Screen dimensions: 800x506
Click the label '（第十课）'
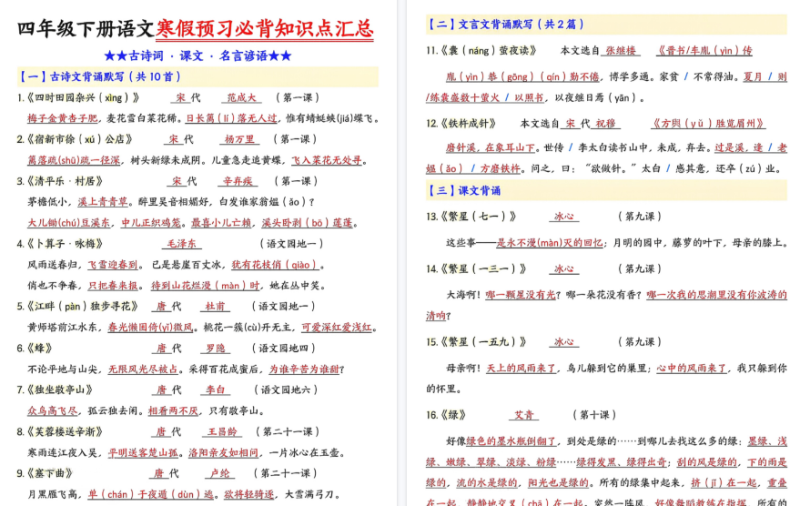coord(594,415)
